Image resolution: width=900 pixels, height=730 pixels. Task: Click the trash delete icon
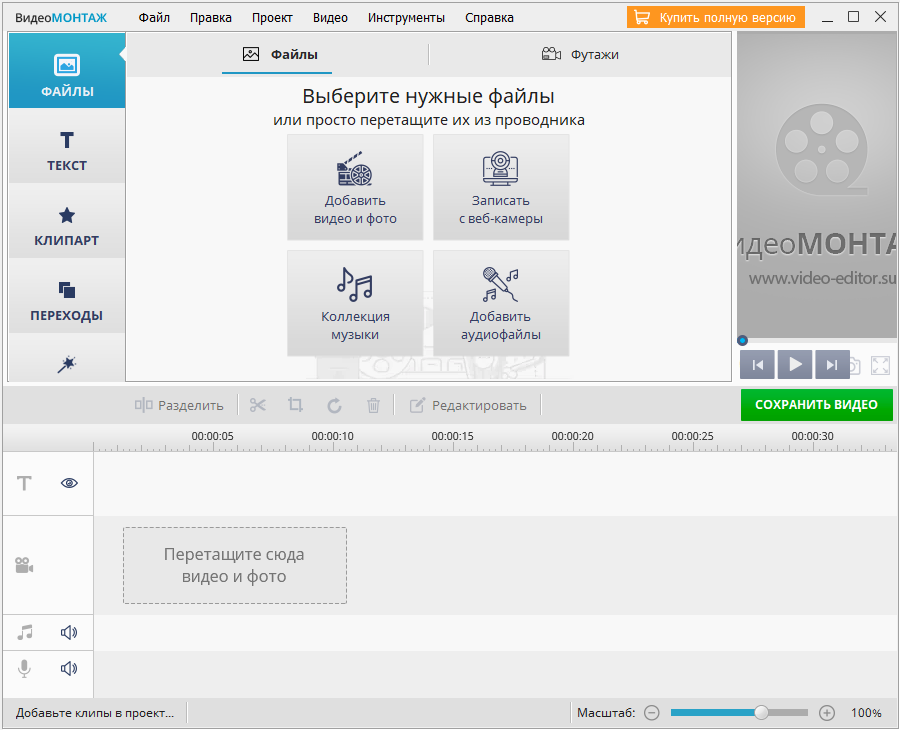[373, 406]
